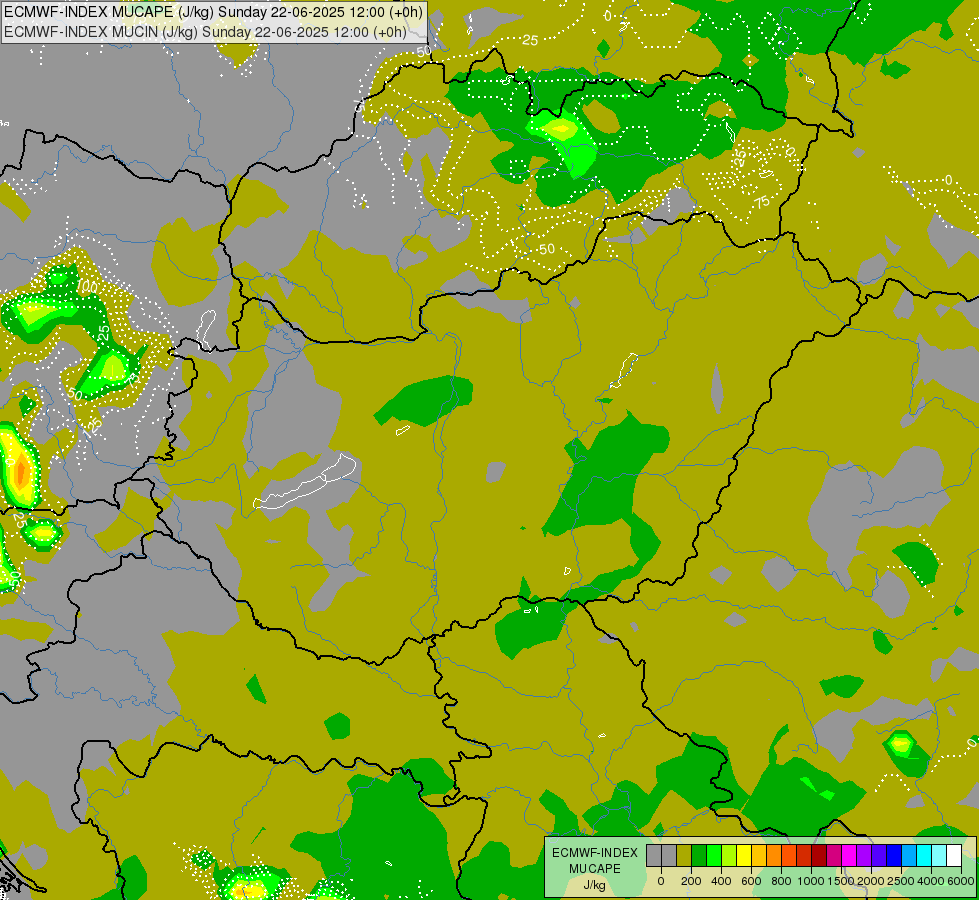Pick the white legend swatch
979x900 pixels.
point(955,855)
